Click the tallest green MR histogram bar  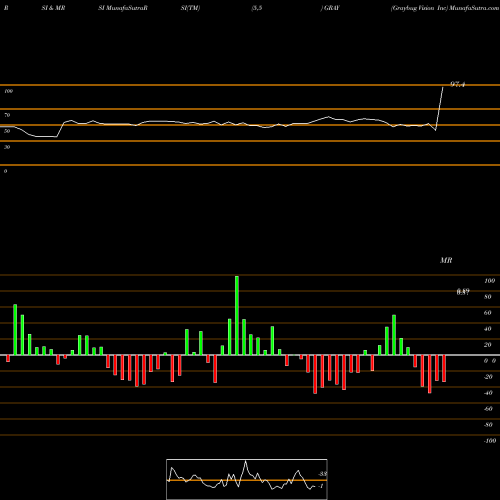tap(237, 315)
